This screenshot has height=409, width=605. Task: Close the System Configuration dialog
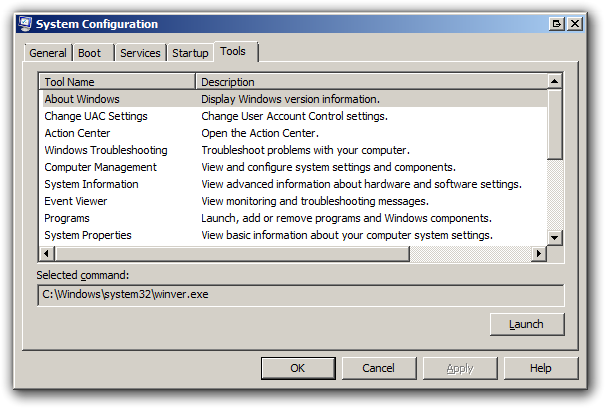(575, 24)
